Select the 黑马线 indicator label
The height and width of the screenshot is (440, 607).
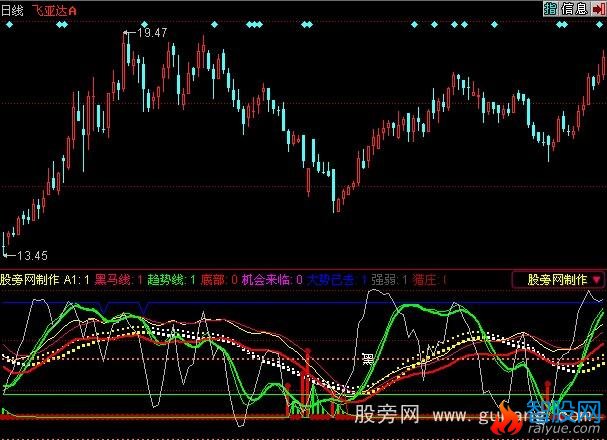pos(112,281)
